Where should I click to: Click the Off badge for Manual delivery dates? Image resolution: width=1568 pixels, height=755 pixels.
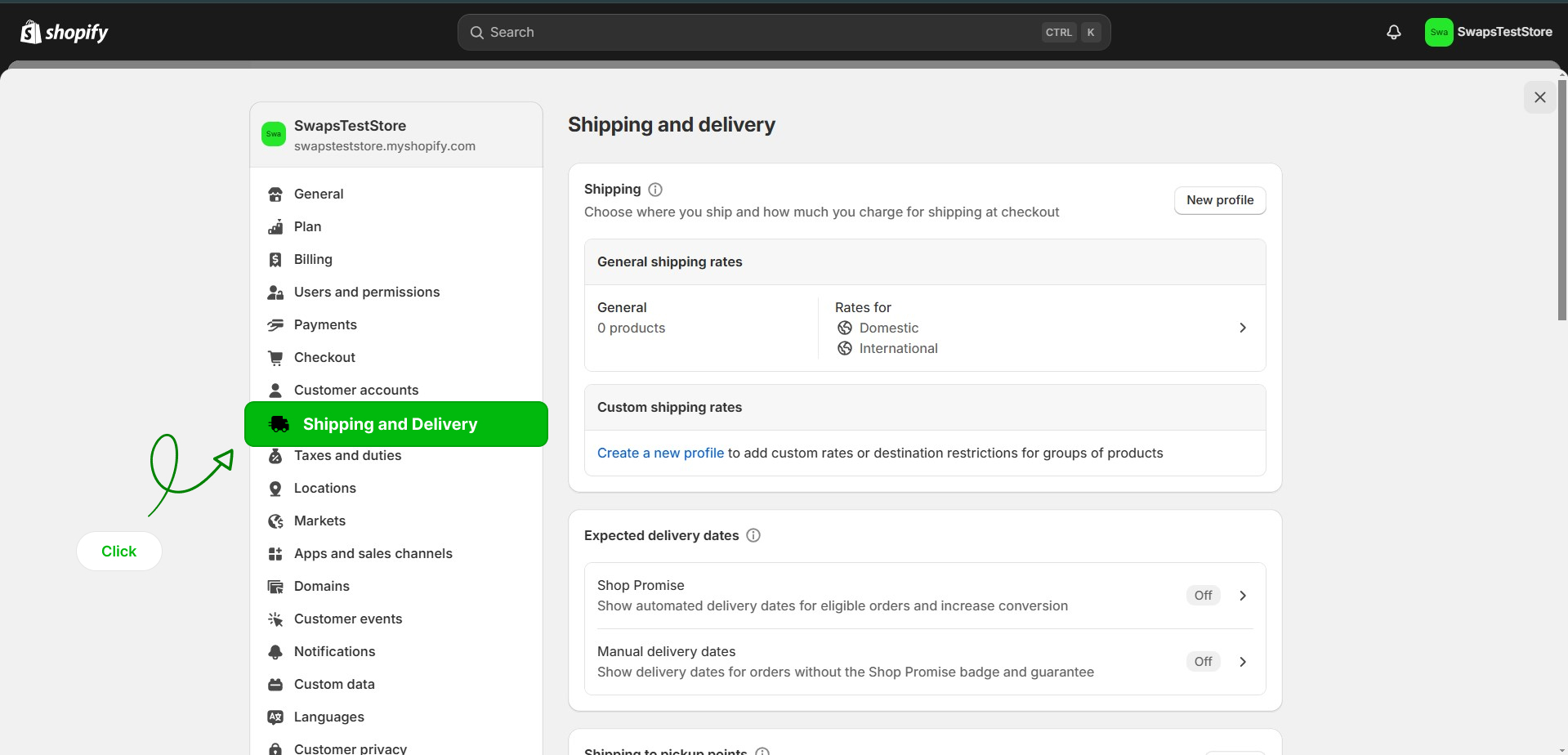(x=1203, y=662)
